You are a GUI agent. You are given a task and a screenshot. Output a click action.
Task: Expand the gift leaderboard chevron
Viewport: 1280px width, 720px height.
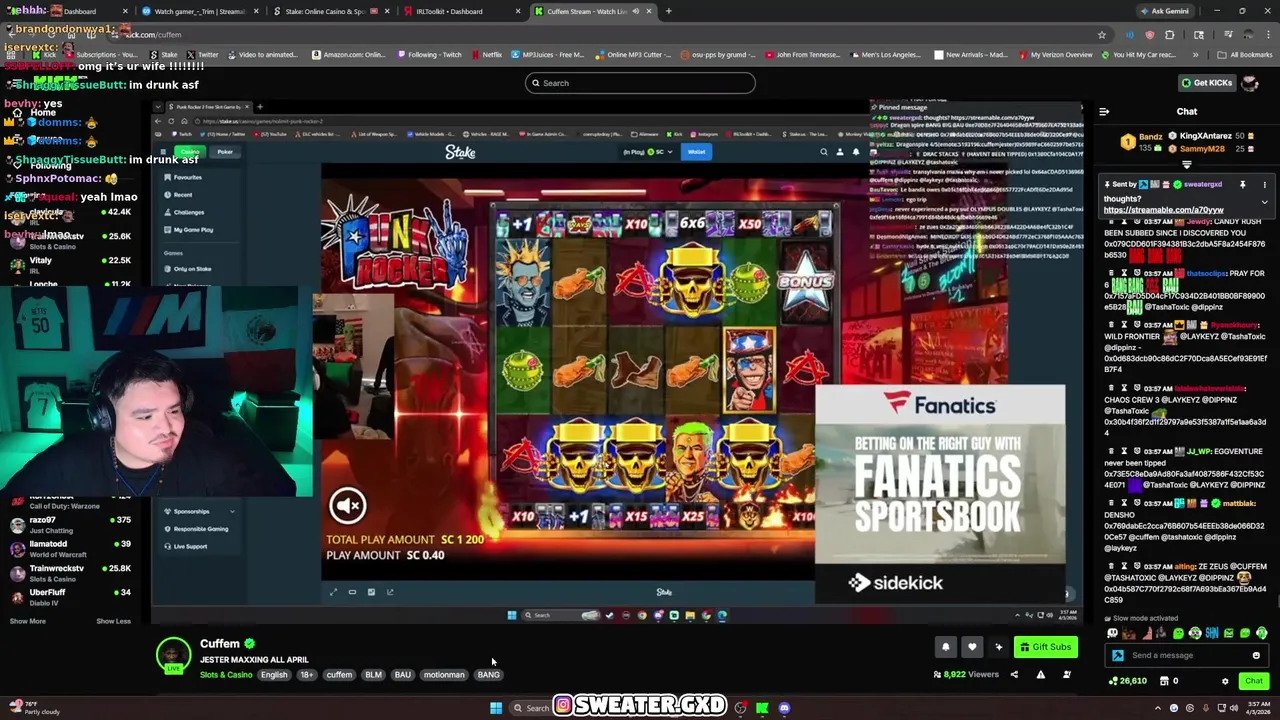[1187, 164]
